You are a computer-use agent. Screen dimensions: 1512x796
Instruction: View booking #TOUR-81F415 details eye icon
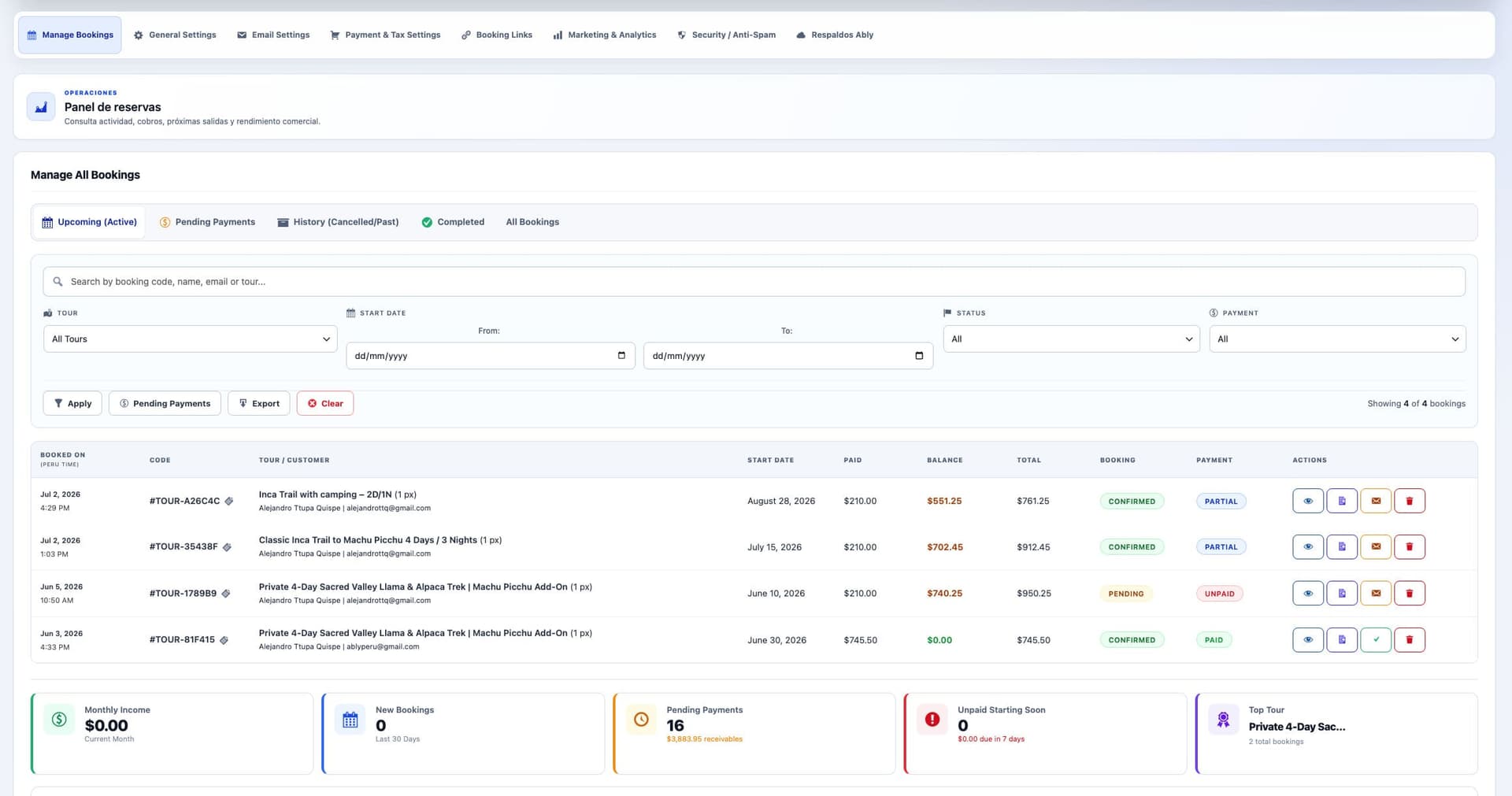point(1308,639)
